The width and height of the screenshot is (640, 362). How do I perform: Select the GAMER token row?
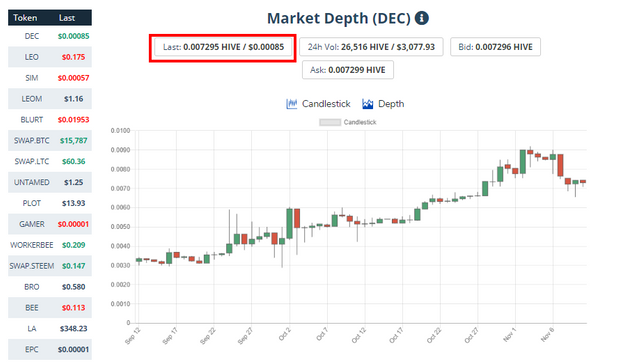[50, 224]
